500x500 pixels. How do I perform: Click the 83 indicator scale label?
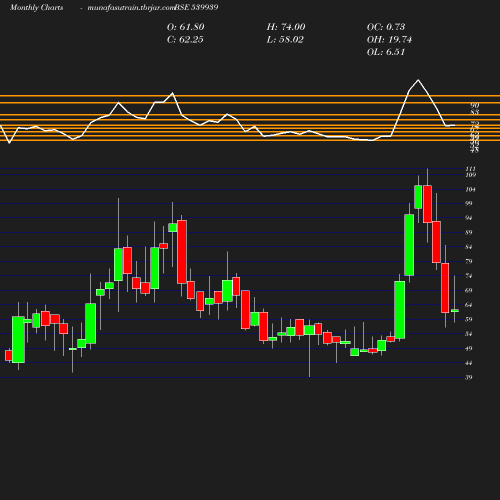[475, 112]
